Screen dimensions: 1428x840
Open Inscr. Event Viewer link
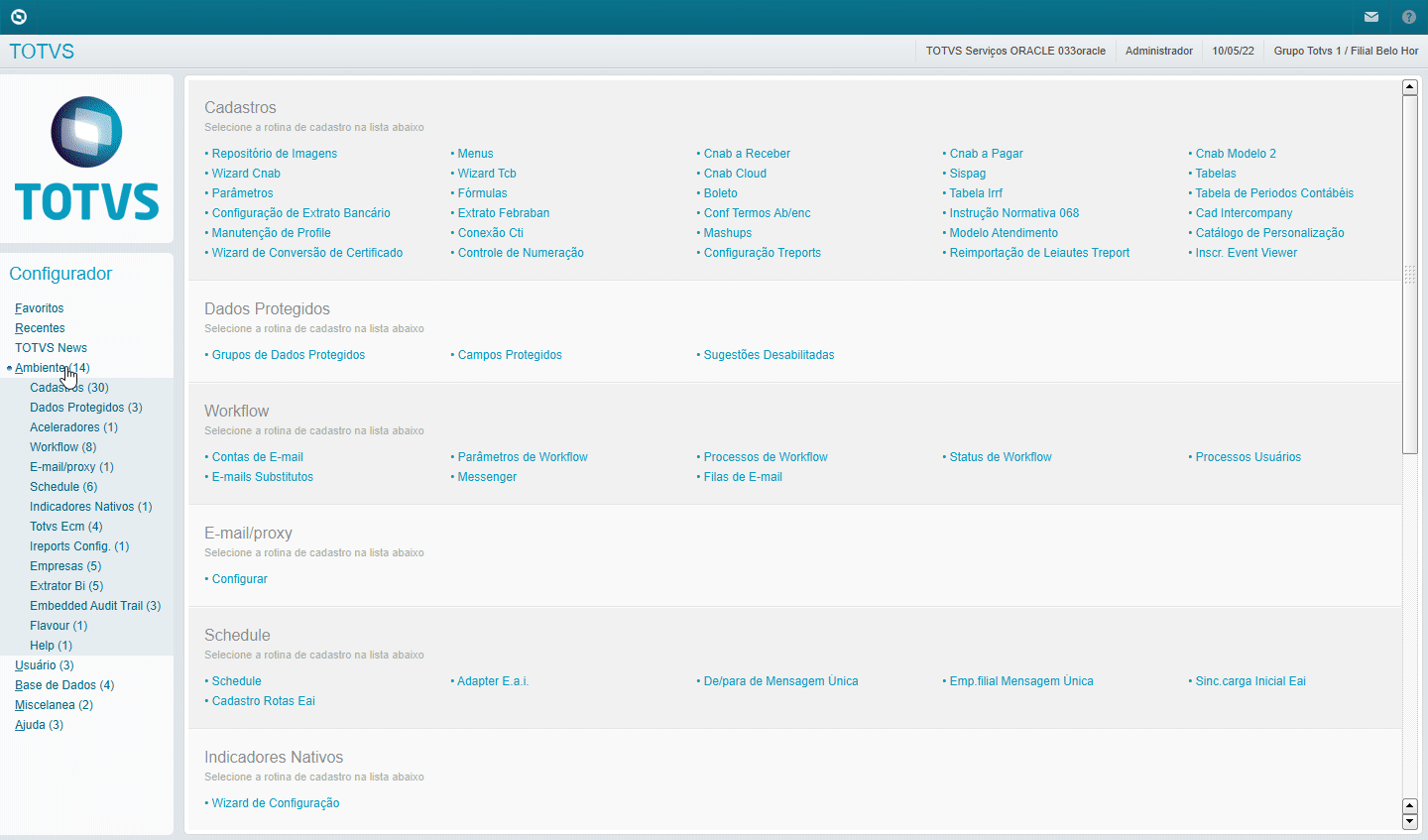(1246, 253)
